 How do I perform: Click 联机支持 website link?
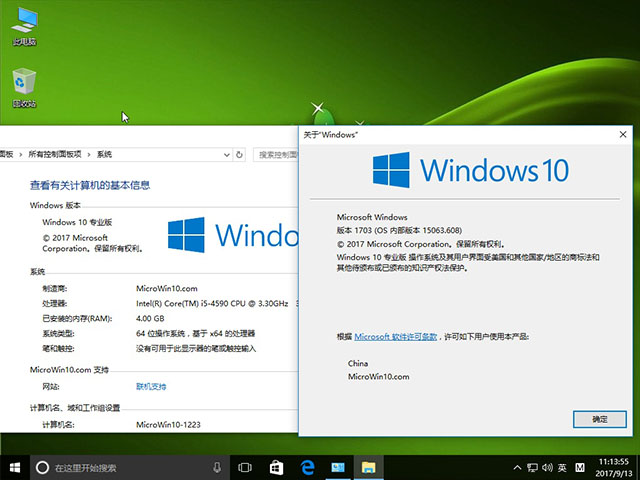(151, 387)
